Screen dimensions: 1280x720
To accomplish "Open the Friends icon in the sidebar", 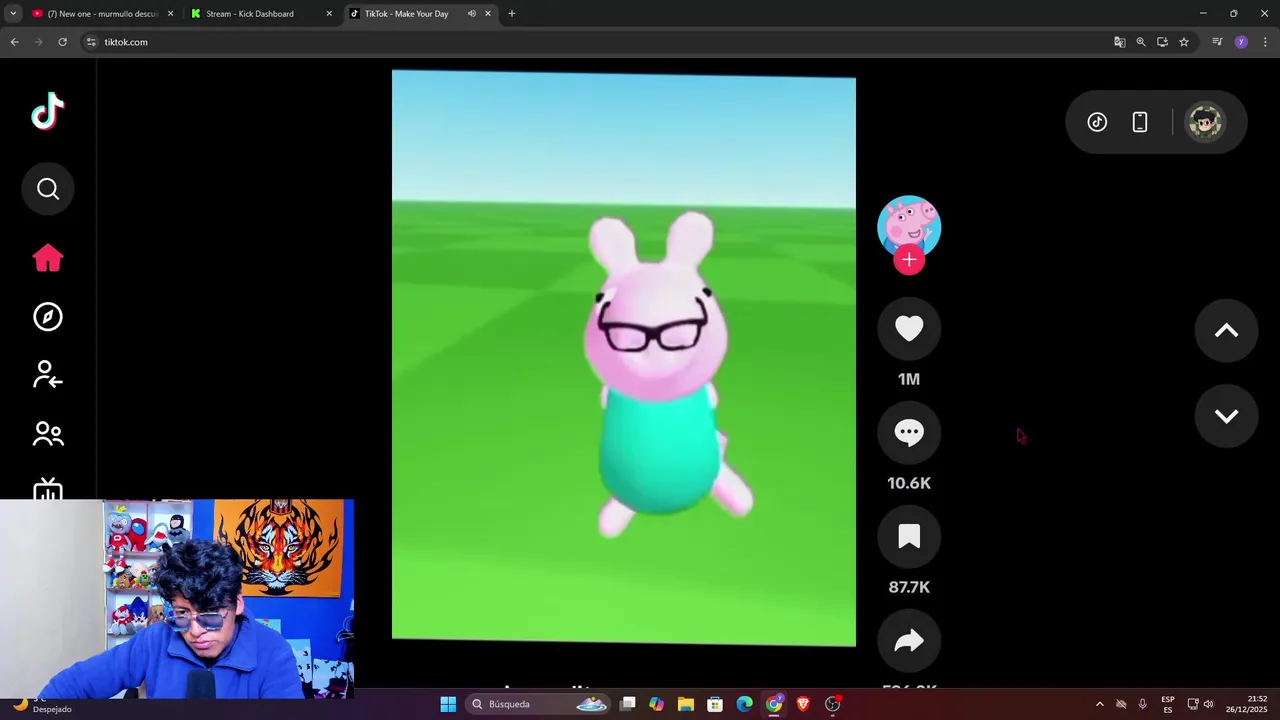I will pyautogui.click(x=48, y=434).
